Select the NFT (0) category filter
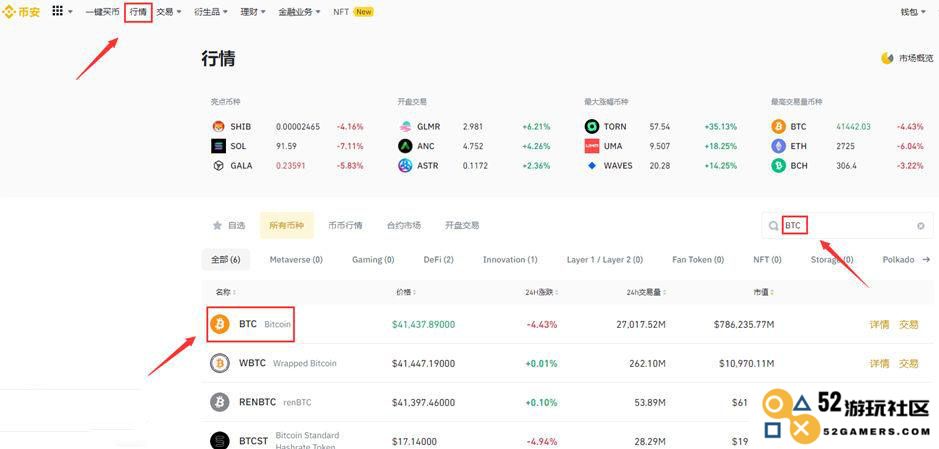 point(767,260)
